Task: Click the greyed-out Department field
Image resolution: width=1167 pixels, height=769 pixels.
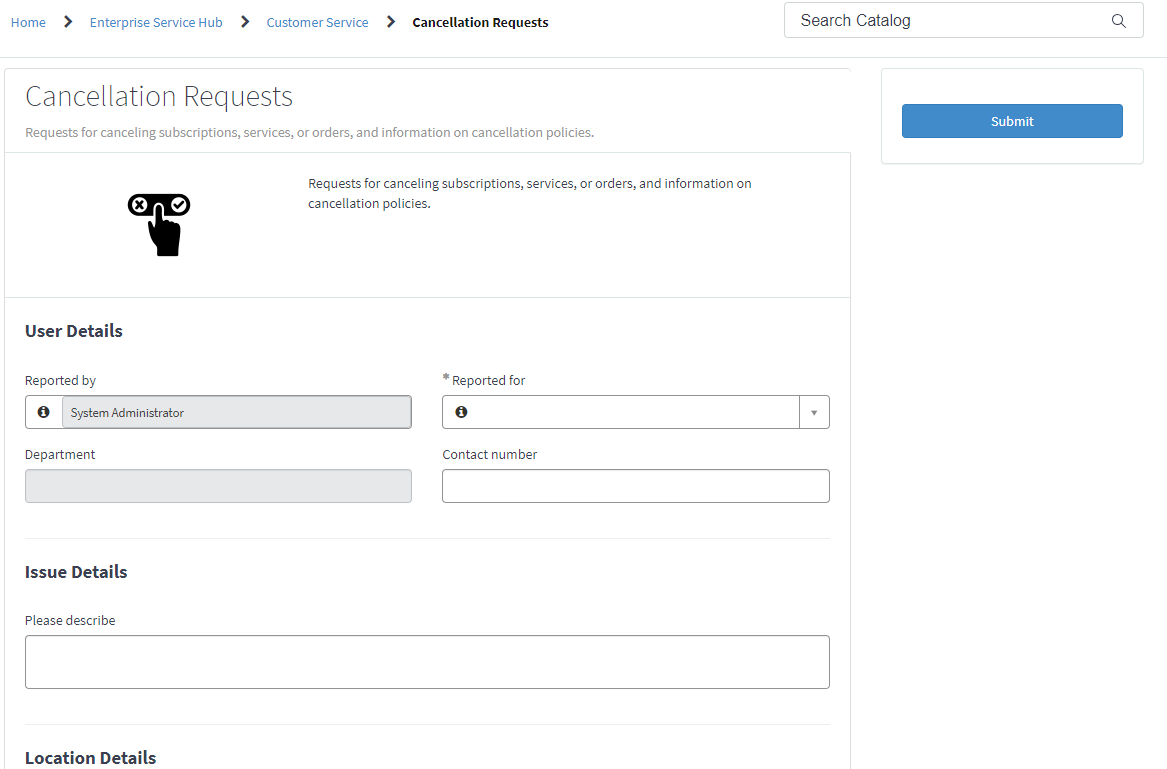Action: coord(218,486)
